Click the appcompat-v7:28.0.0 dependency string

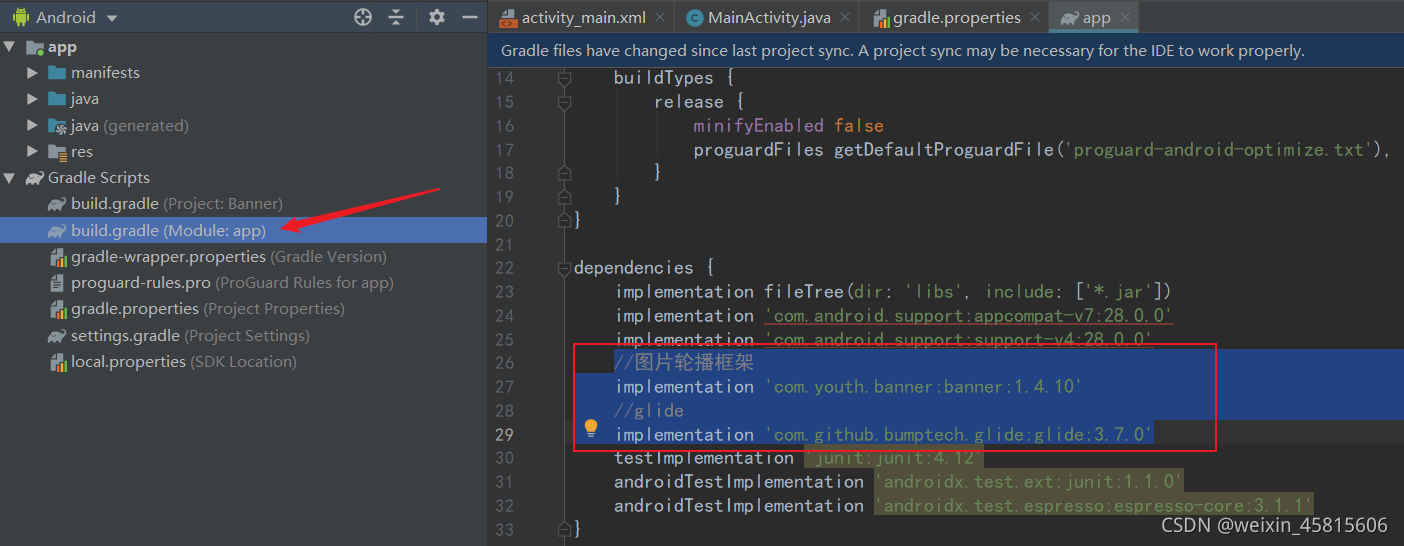[969, 316]
